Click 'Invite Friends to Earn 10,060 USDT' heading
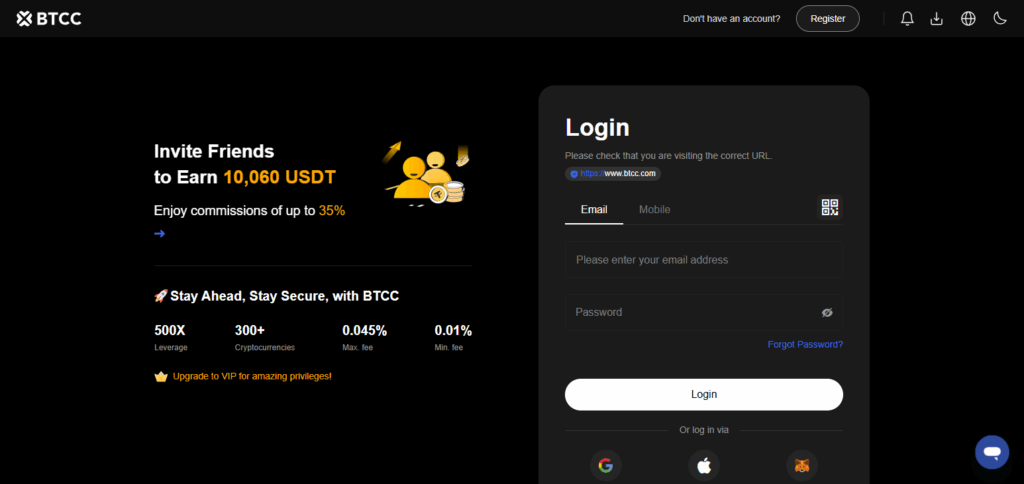The image size is (1024, 484). (x=245, y=164)
